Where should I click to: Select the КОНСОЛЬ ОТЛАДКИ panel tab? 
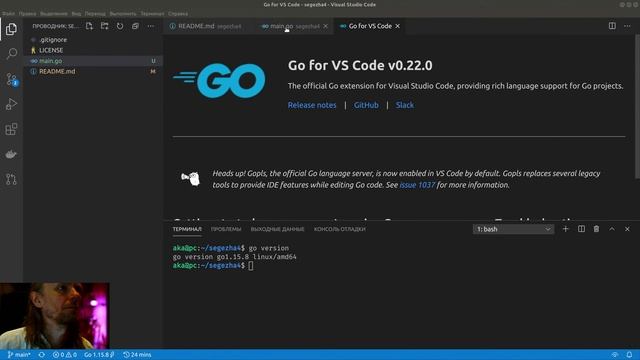[x=340, y=229]
